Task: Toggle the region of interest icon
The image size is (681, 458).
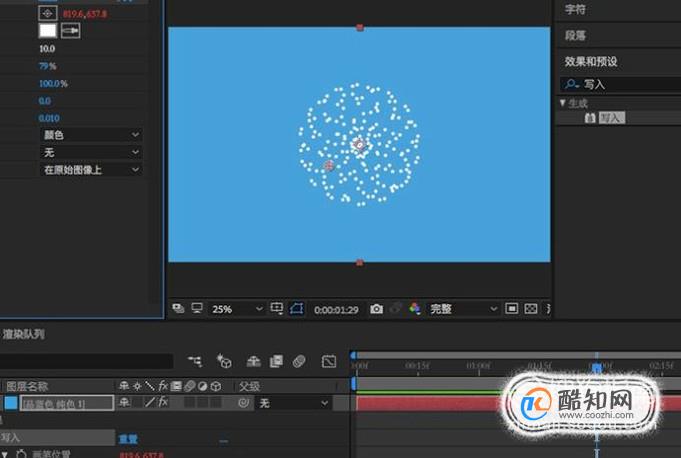Action: click(512, 309)
